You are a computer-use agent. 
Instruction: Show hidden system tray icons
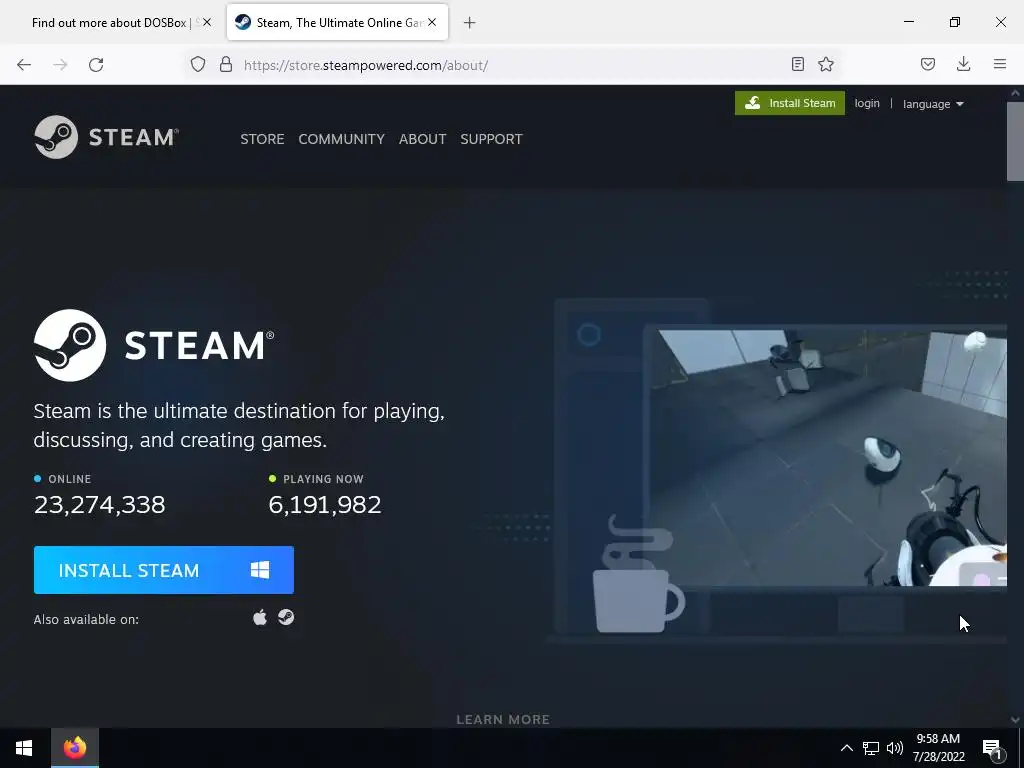[x=846, y=748]
